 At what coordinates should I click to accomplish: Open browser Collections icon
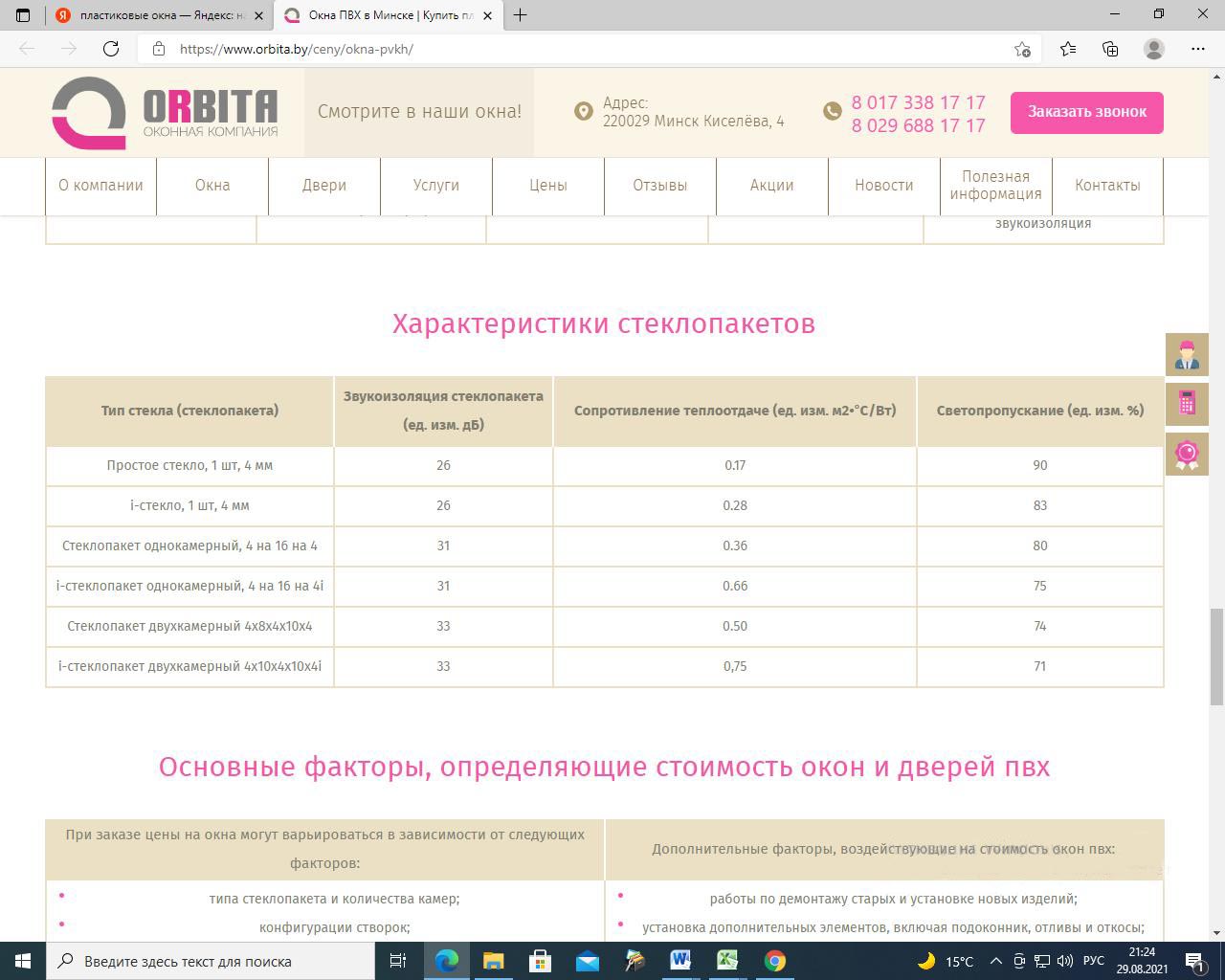pos(1110,49)
